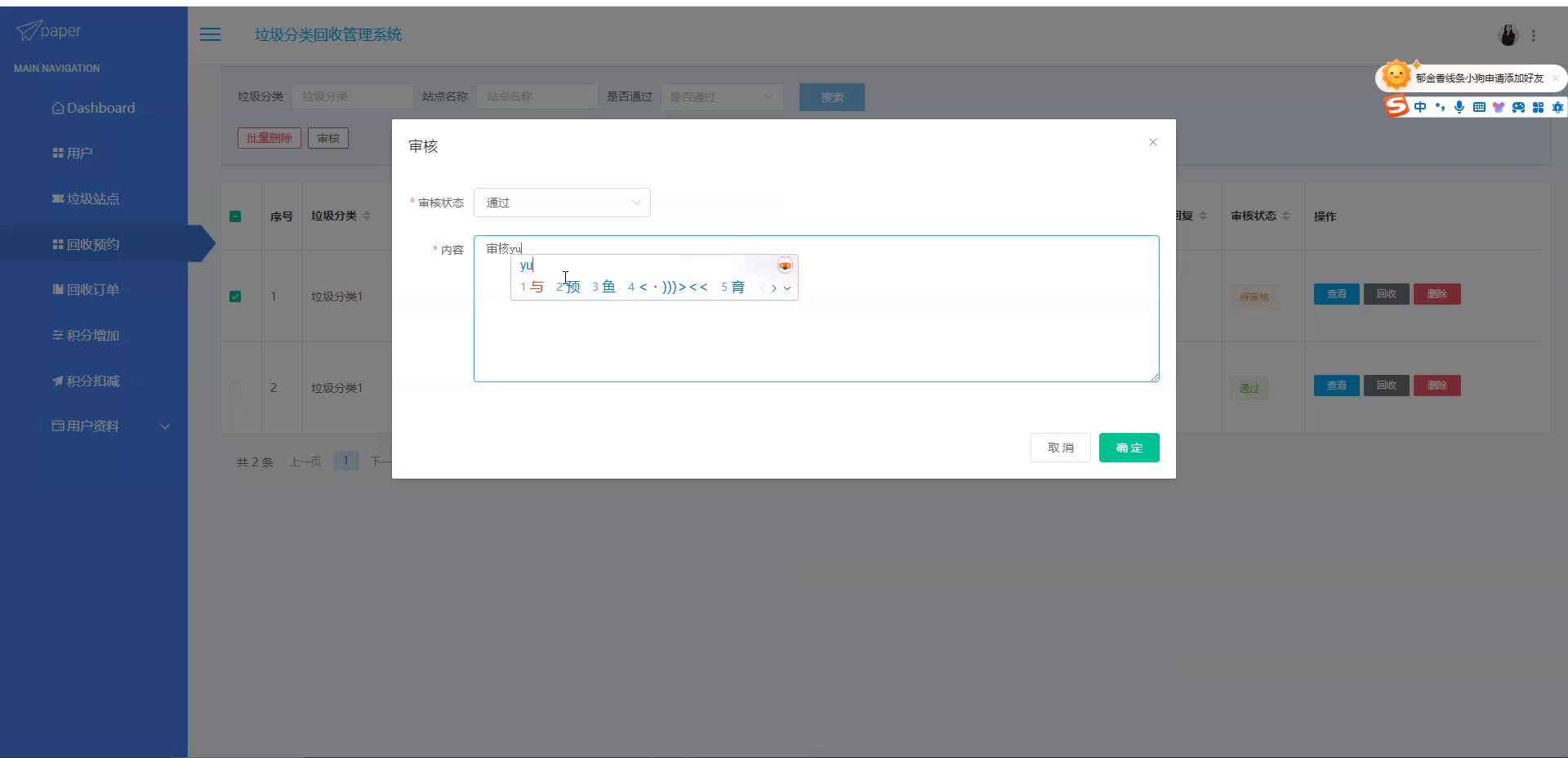
Task: Click the 待审核 status tag
Action: 1254,297
